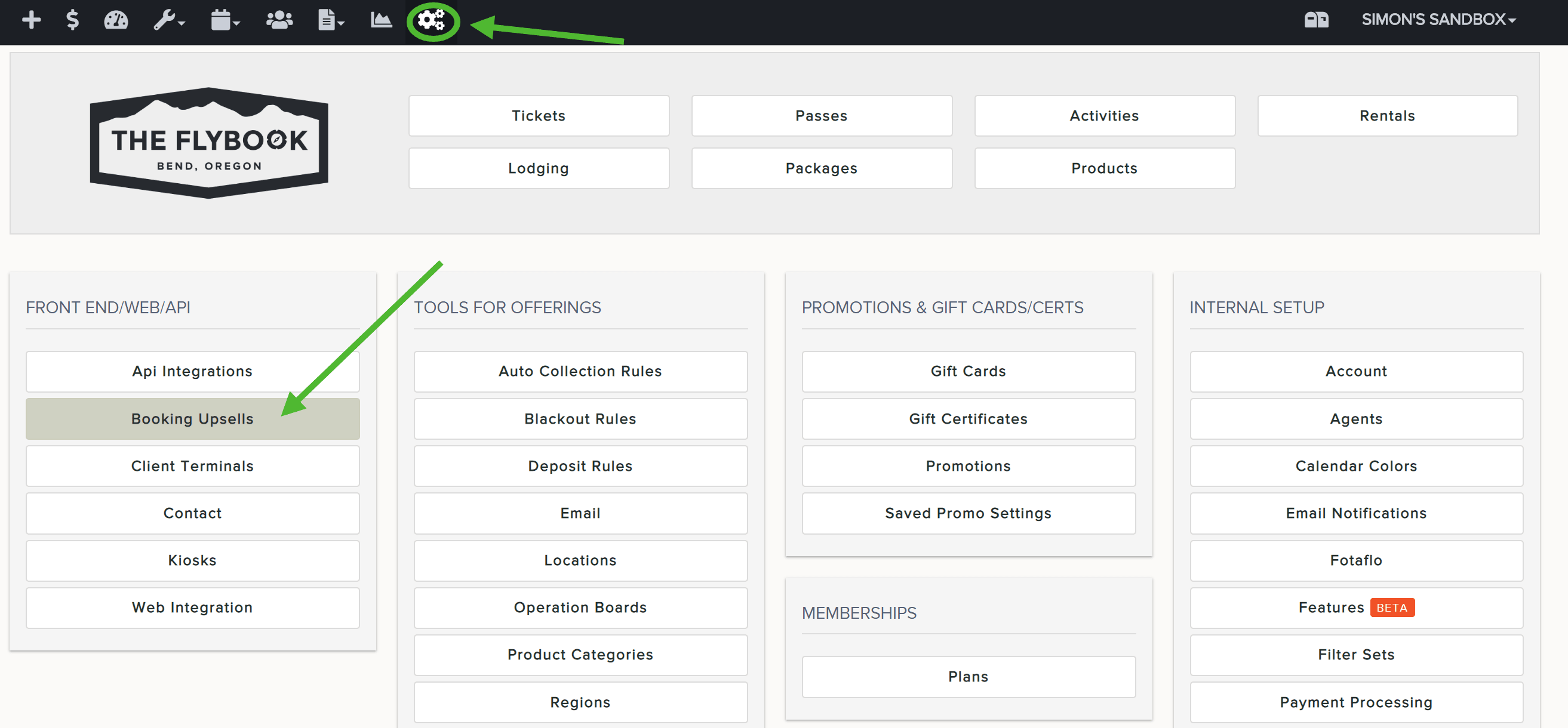1568x728 pixels.
Task: Expand the calendar dropdown menu
Action: coord(225,20)
